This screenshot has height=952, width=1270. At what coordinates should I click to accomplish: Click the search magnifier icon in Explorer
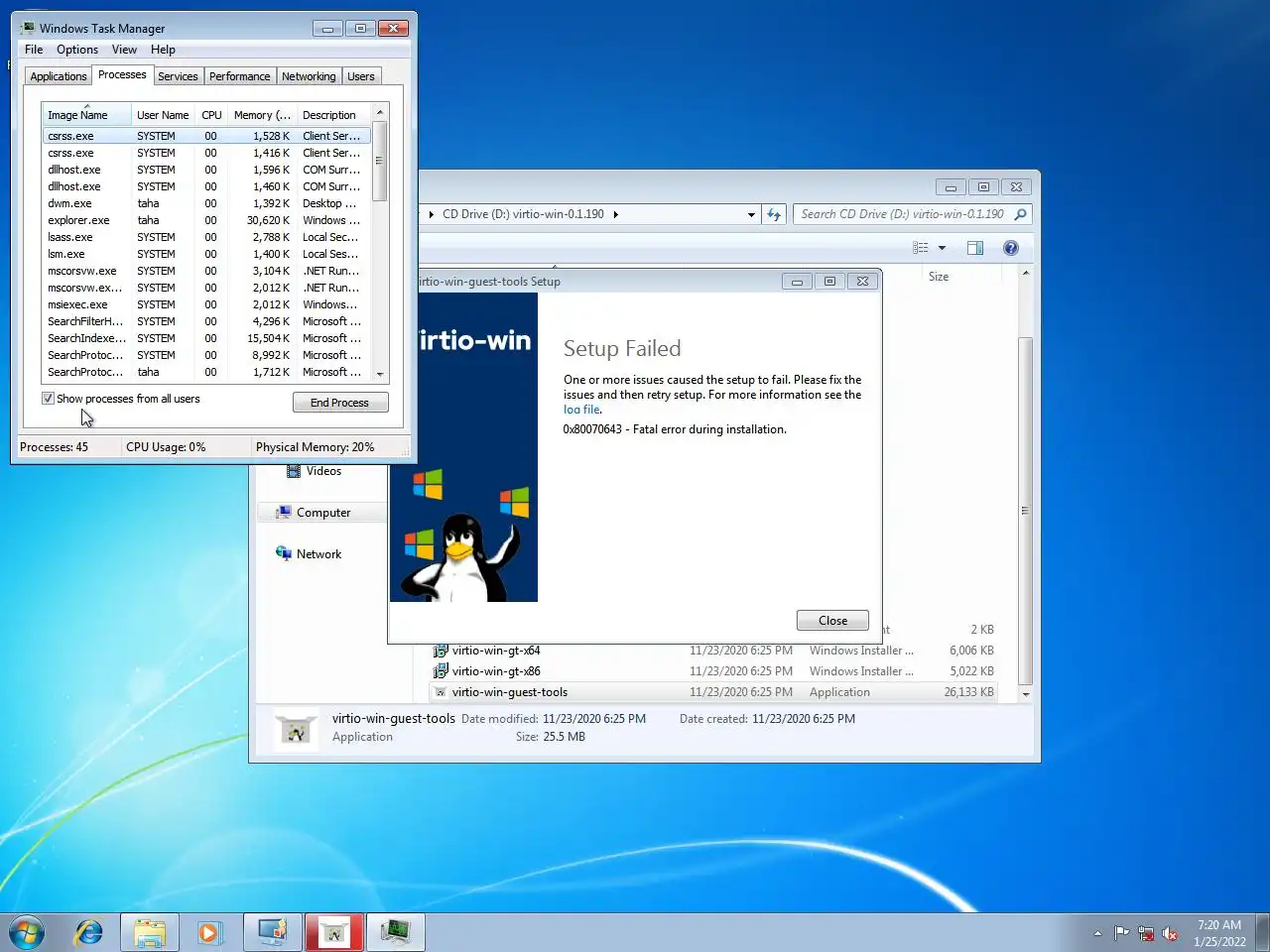click(1020, 214)
